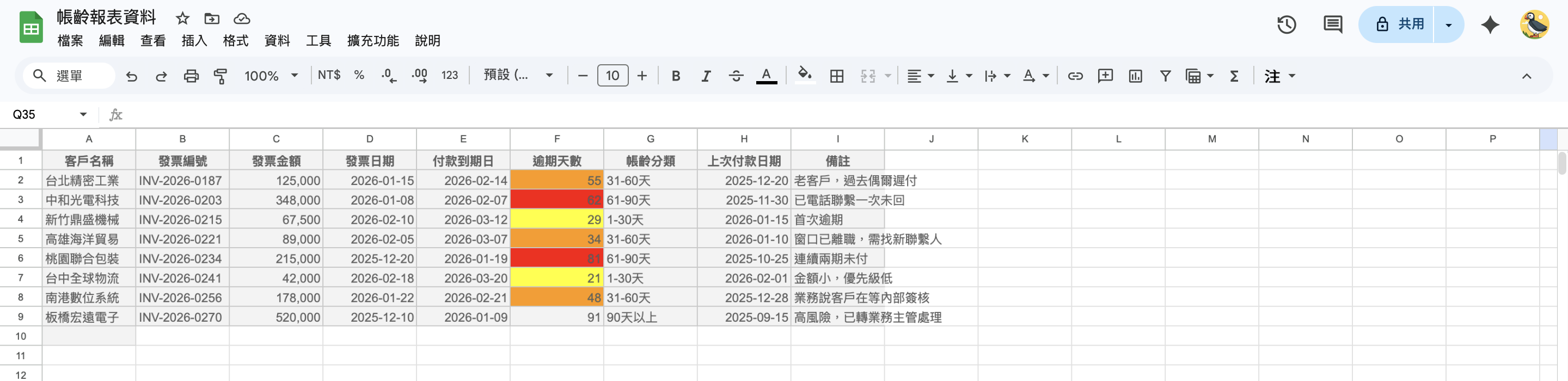
Task: Click the merge cells icon
Action: coord(868,76)
